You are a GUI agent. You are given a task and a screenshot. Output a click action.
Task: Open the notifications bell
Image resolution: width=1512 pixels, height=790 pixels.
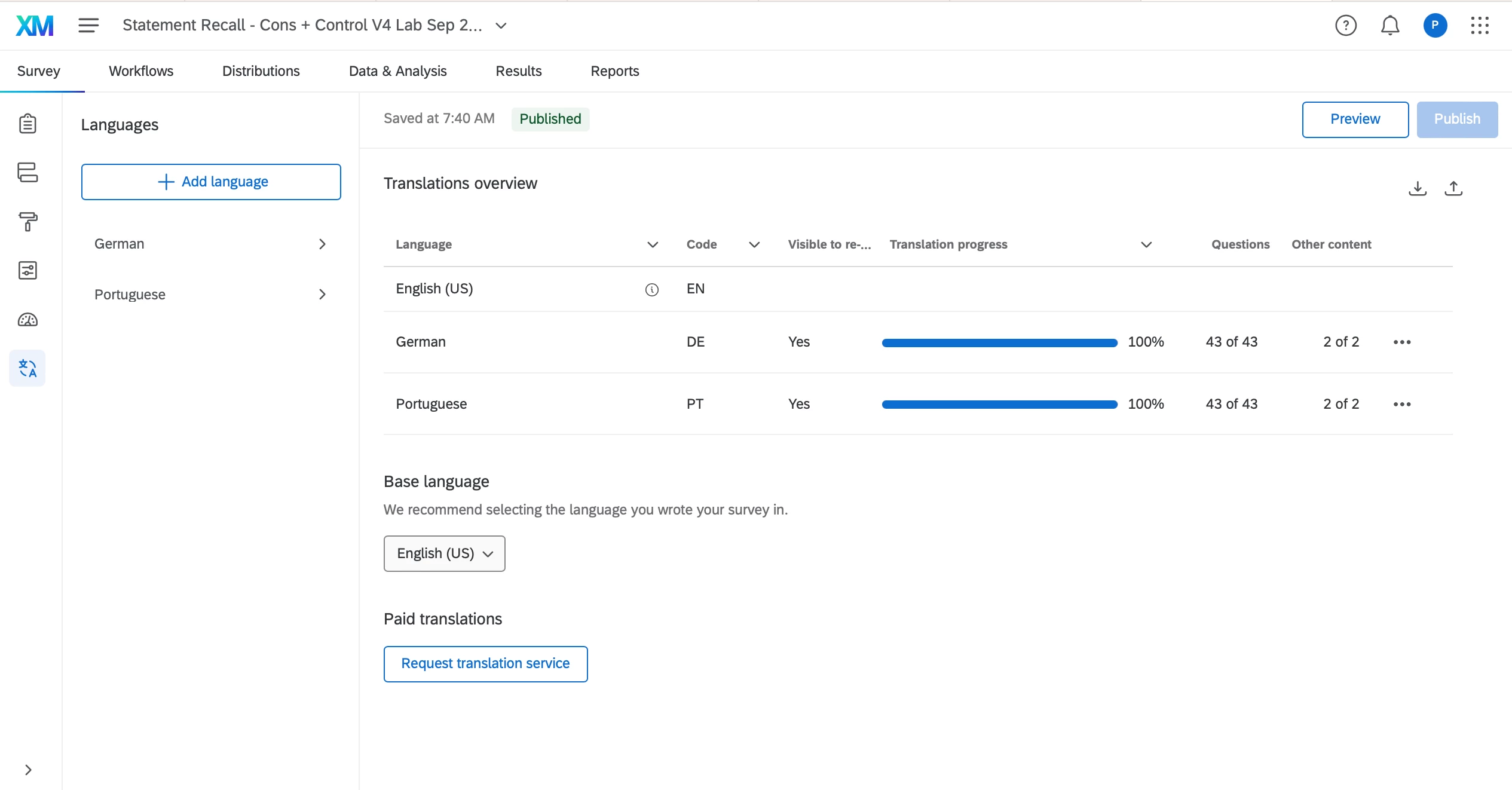1389,25
